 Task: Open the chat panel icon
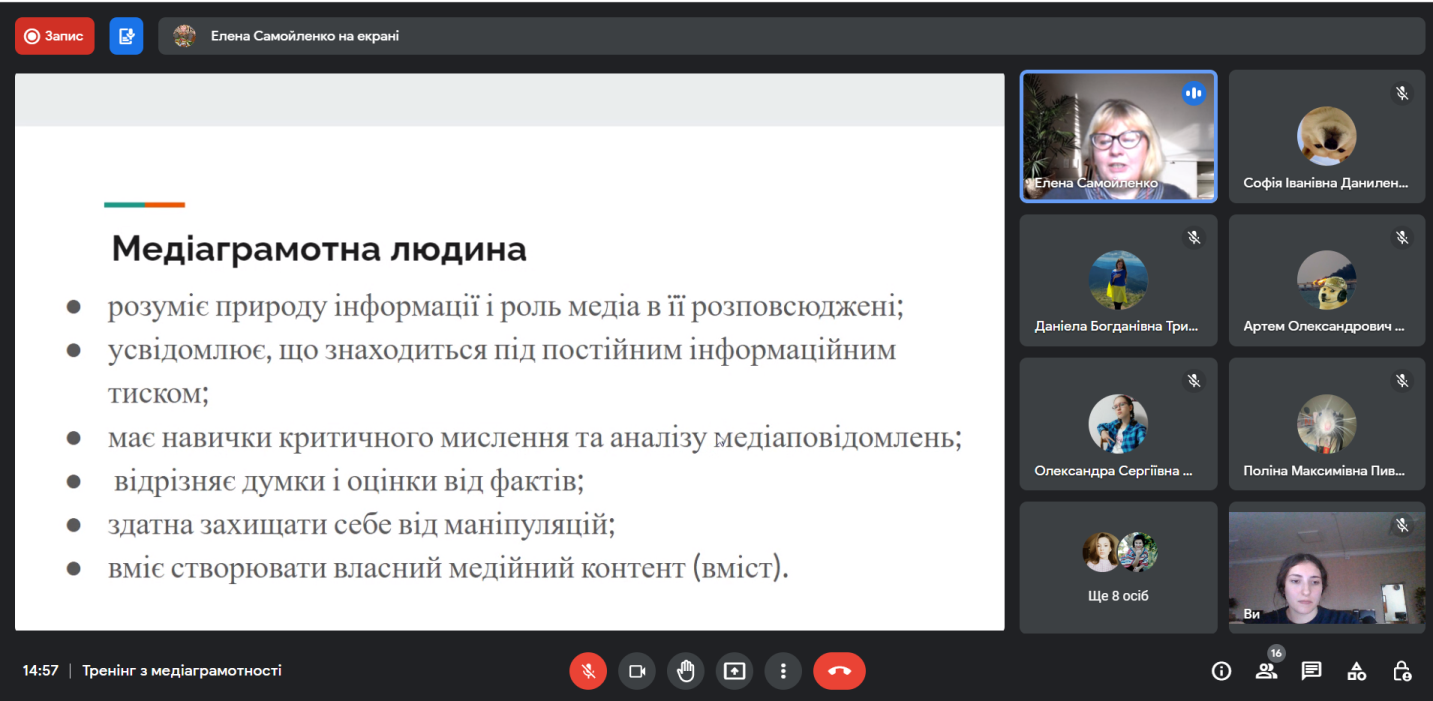pyautogui.click(x=1311, y=671)
